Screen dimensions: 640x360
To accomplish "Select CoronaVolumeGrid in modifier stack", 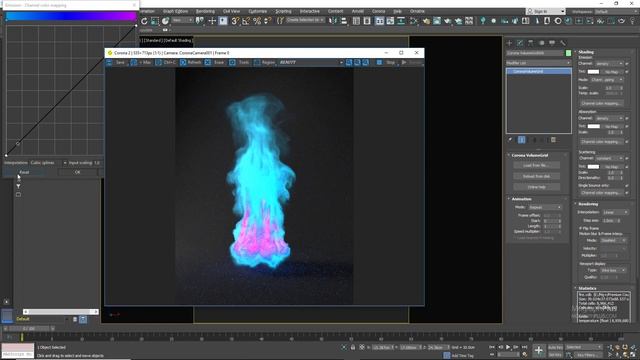I will click(539, 71).
